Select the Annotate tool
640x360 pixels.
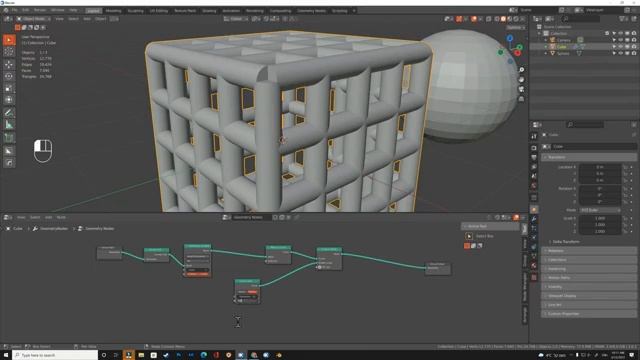9,113
